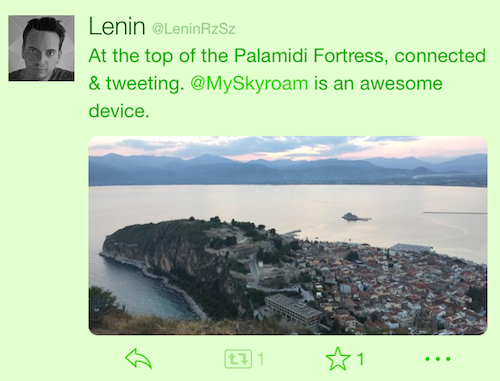Select the display name Lenin

tap(117, 26)
